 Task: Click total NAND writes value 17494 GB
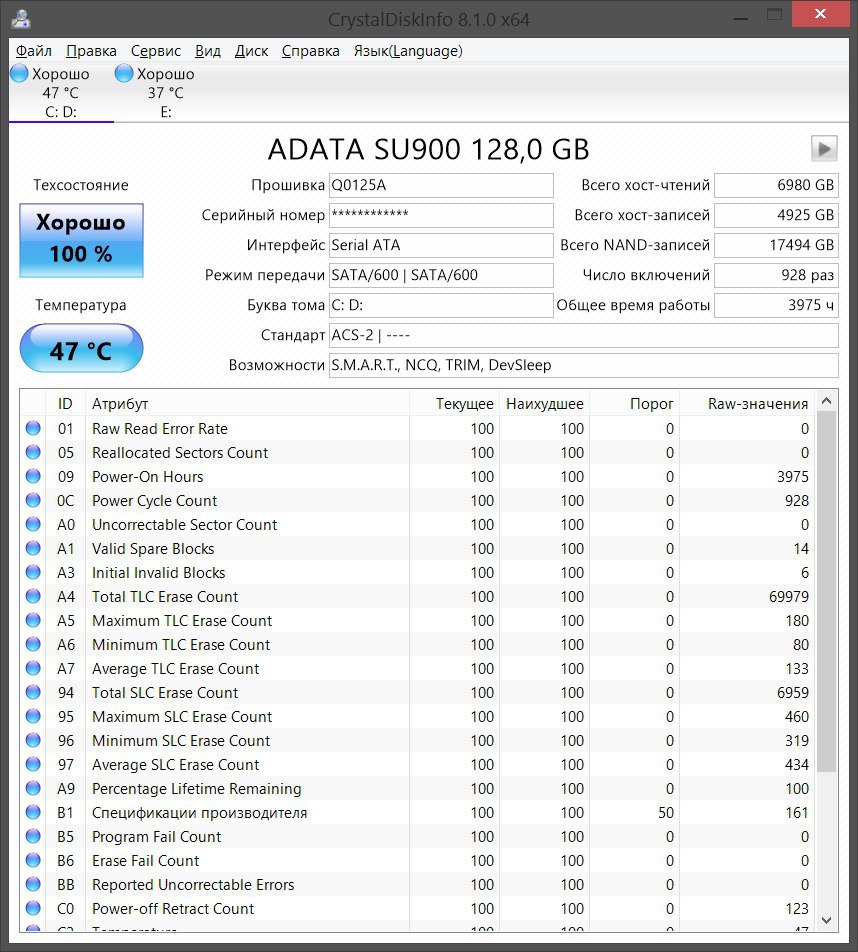tap(776, 245)
